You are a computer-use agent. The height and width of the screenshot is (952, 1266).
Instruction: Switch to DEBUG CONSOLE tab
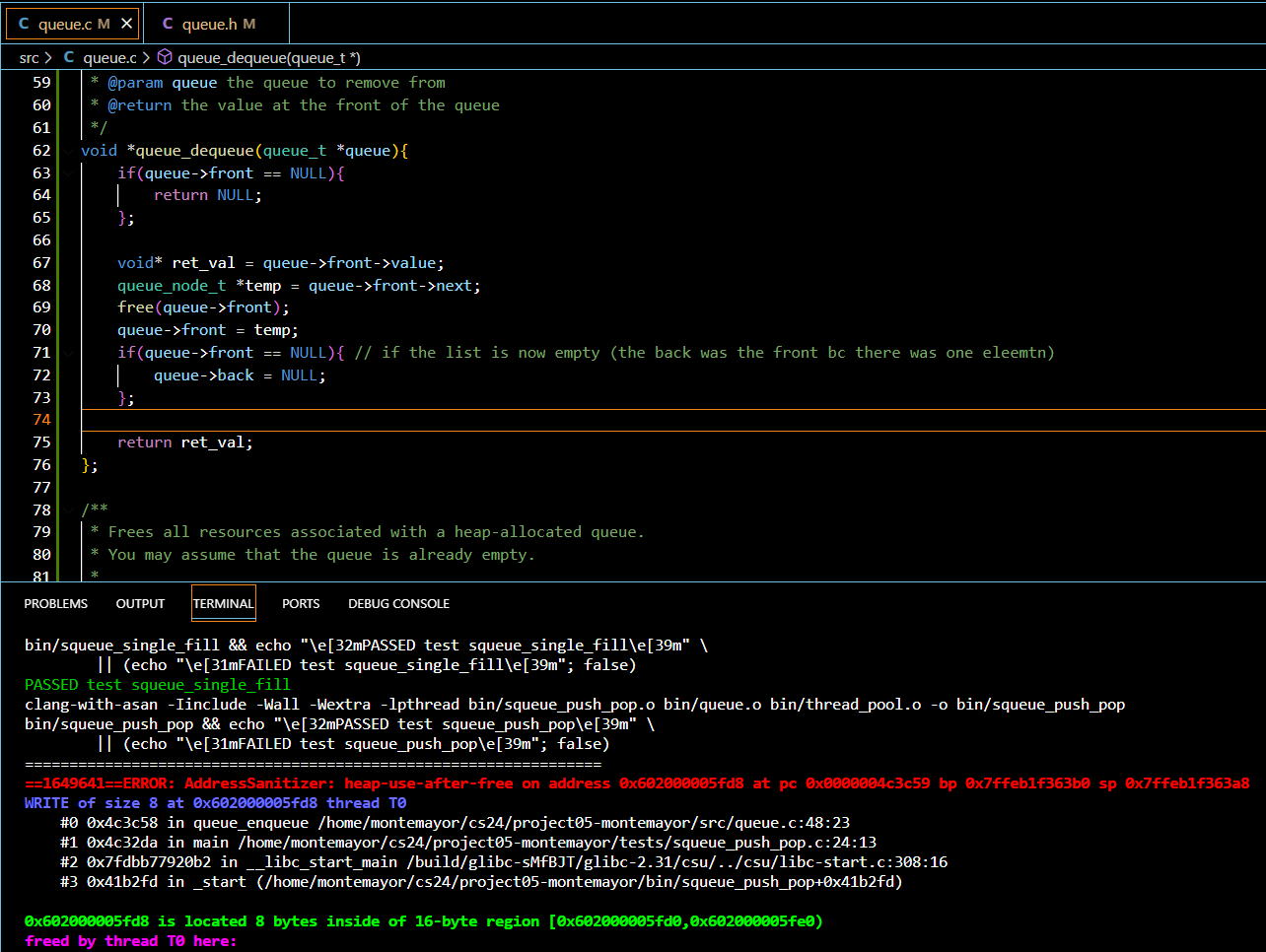(x=398, y=604)
